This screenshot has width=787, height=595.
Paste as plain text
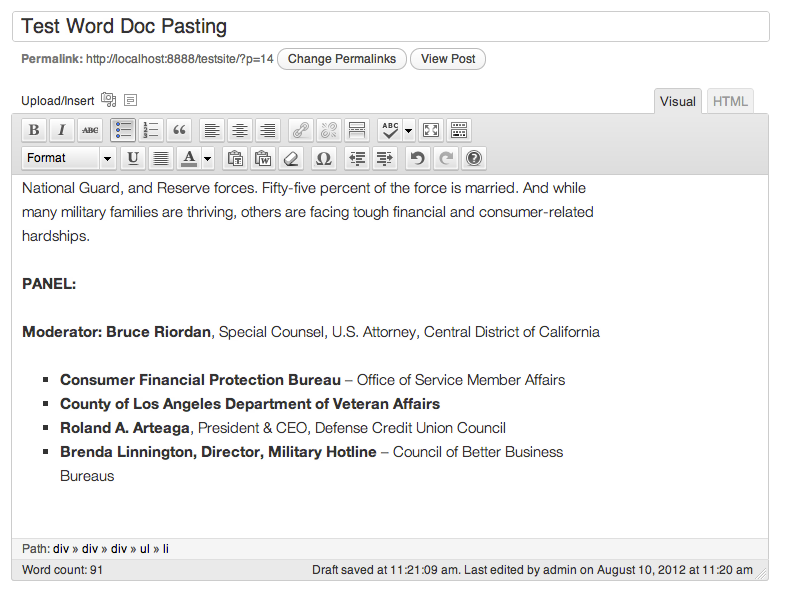[235, 158]
